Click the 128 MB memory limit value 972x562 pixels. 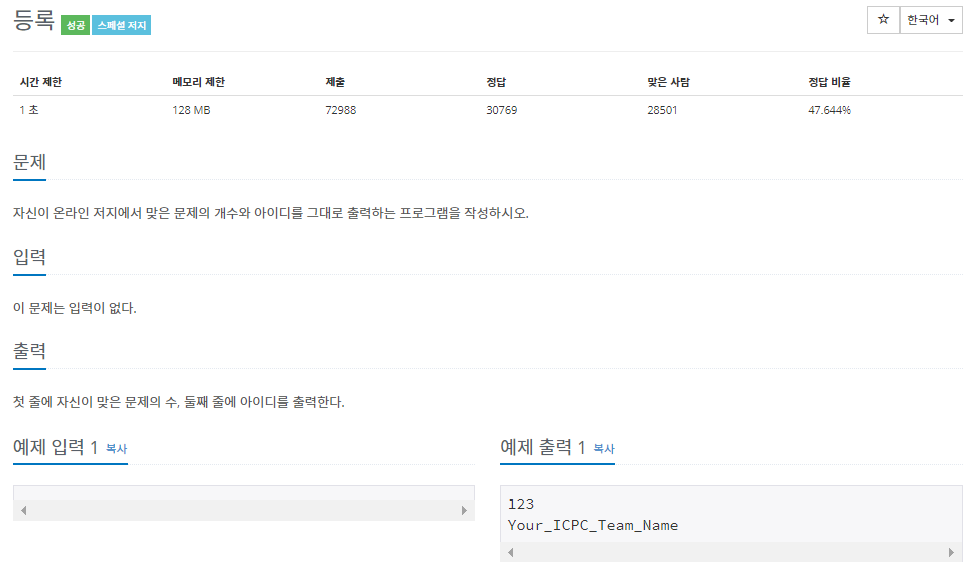point(192,110)
